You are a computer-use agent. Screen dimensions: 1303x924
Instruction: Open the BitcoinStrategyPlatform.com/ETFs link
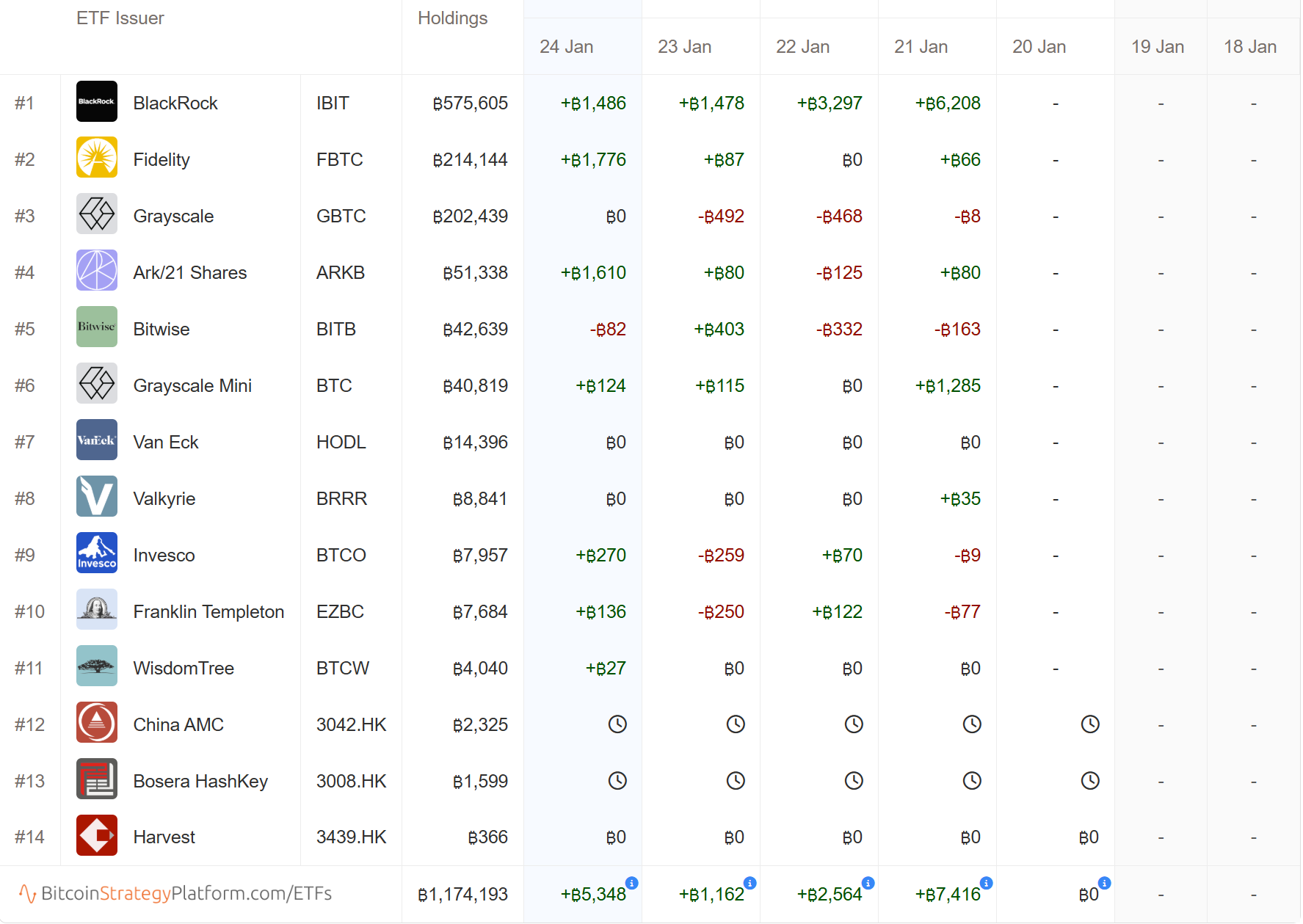pyautogui.click(x=175, y=893)
